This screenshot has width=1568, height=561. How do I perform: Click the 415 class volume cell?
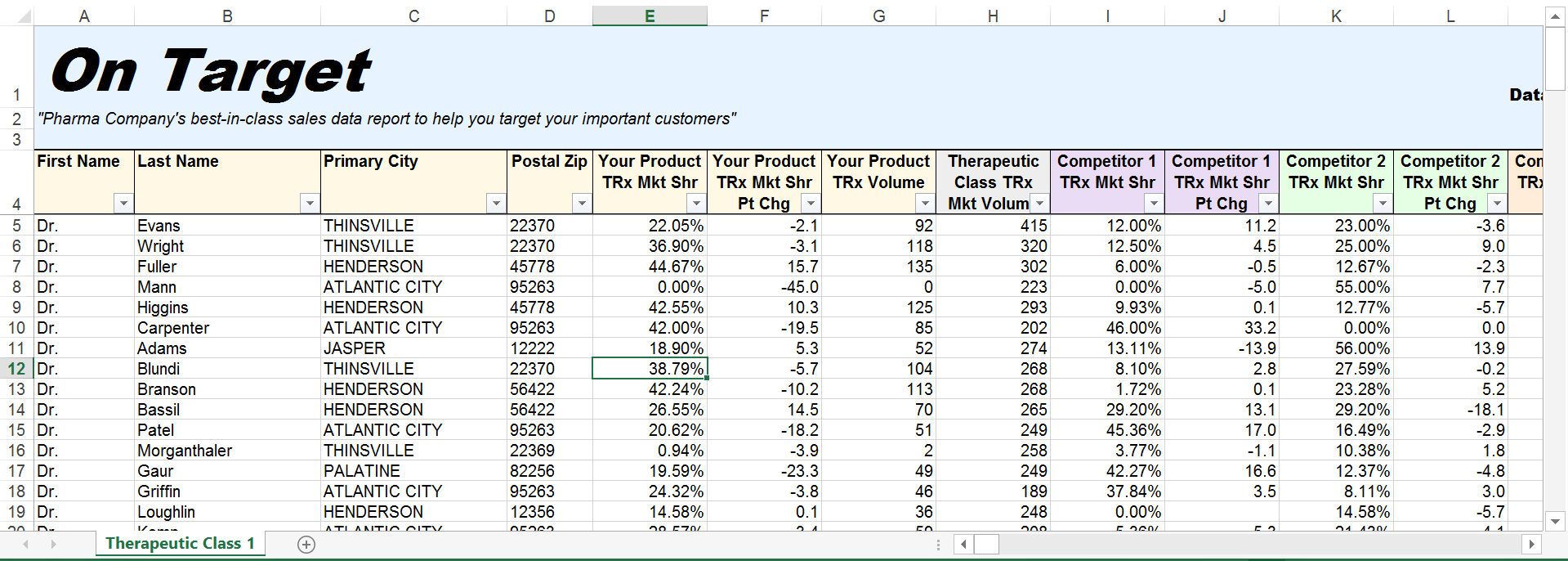tap(993, 226)
